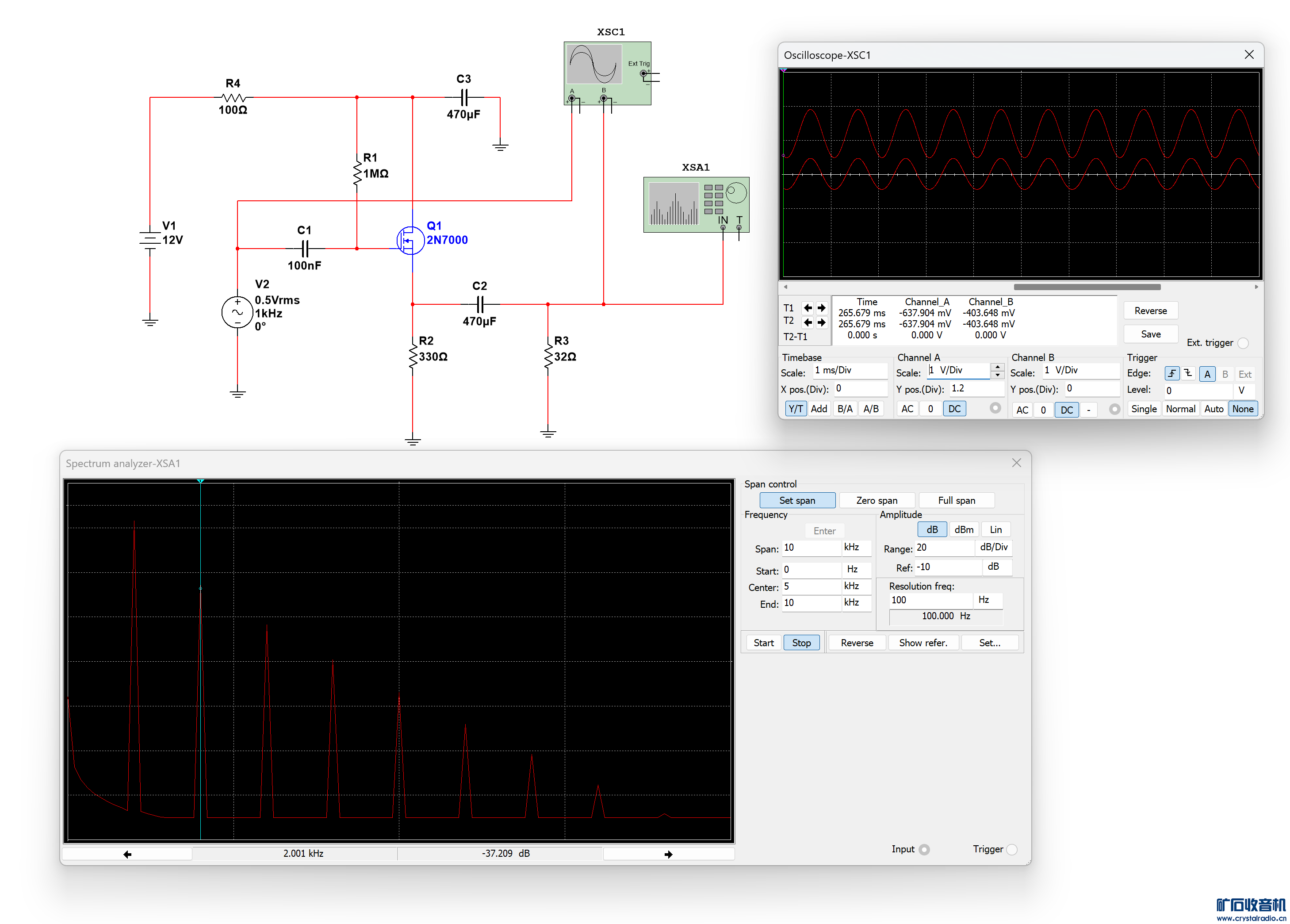
Task: Move spectrum analyzer cursor right with arrow
Action: coord(668,853)
